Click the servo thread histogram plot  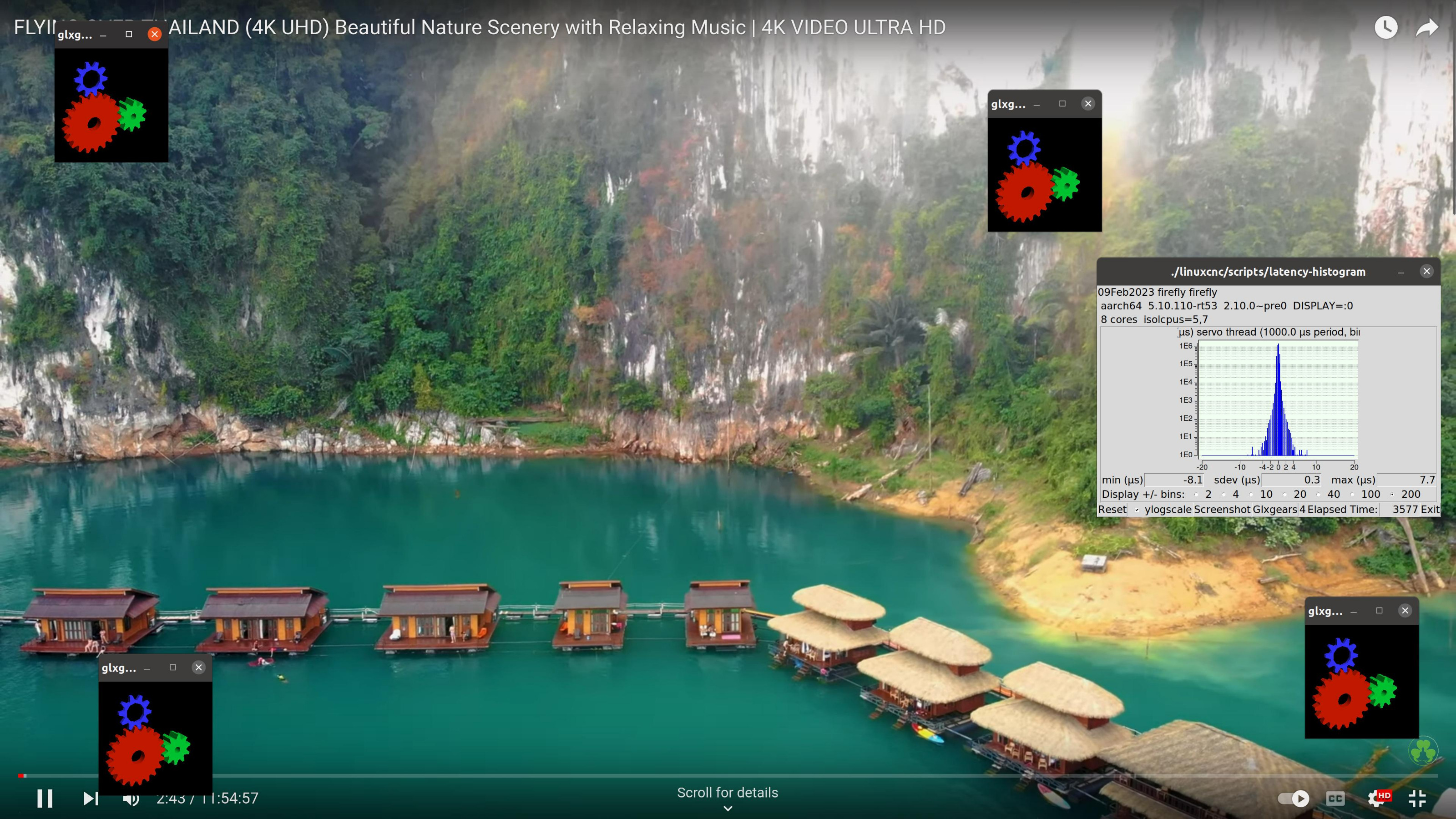click(x=1277, y=400)
